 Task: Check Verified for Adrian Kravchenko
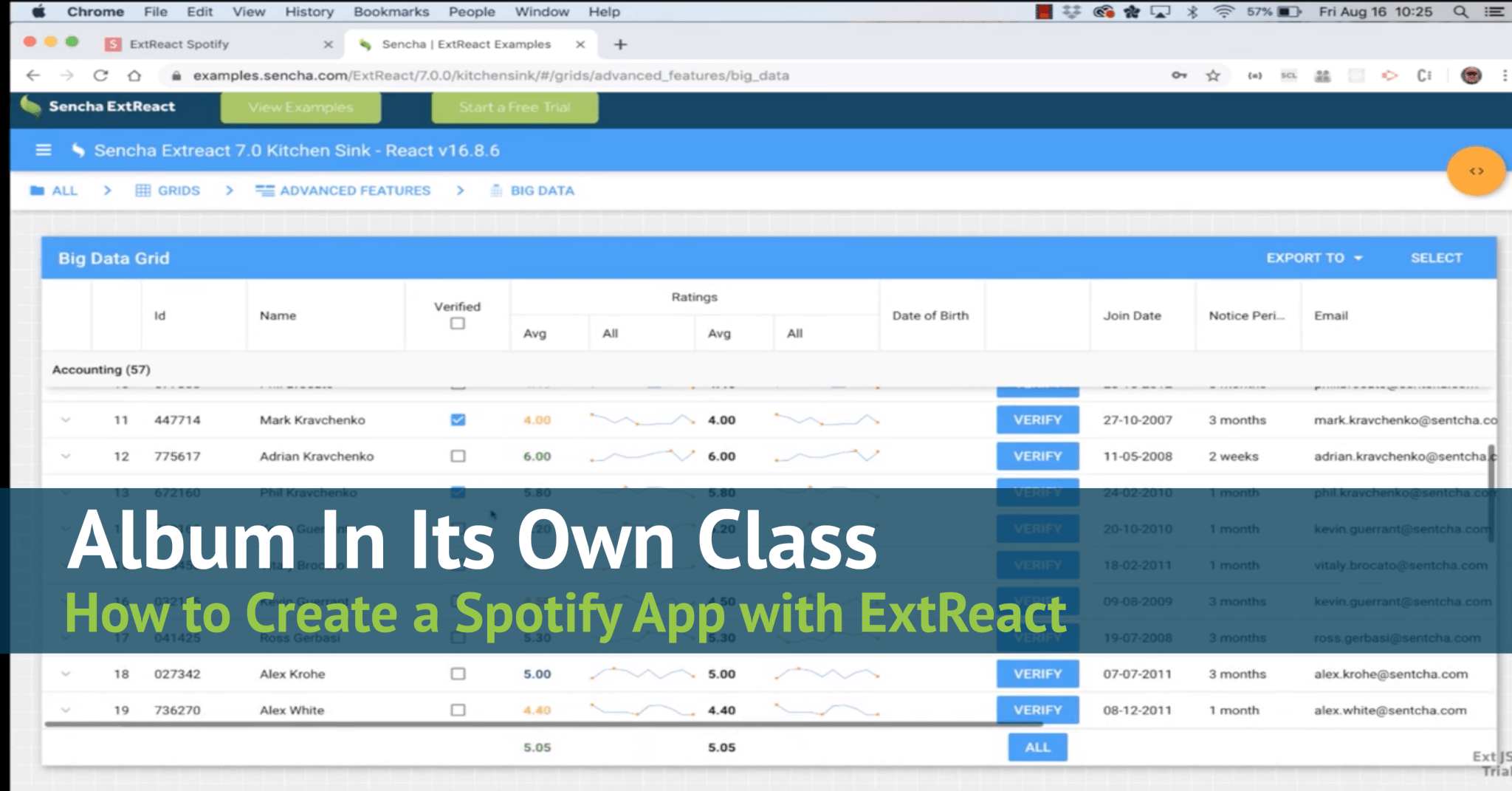pos(458,456)
